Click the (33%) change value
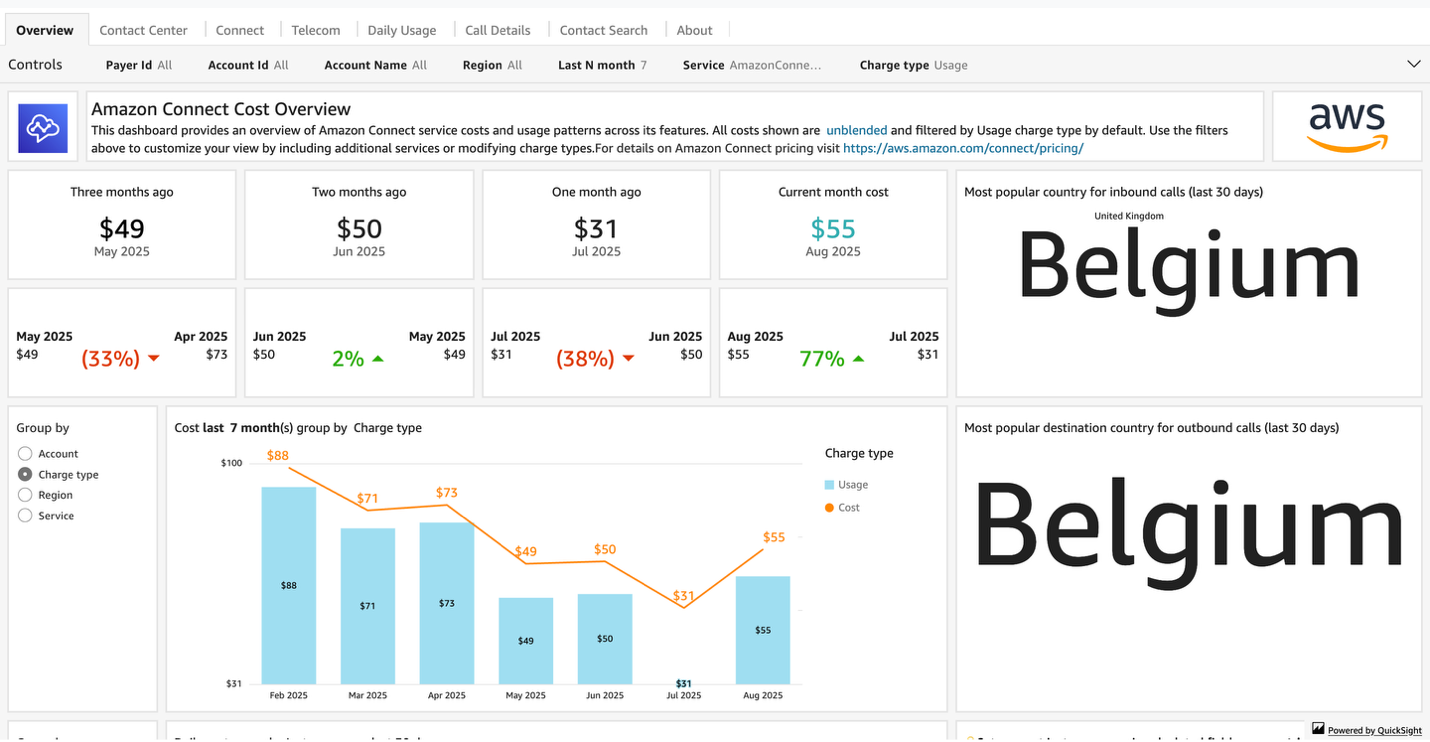 point(110,358)
